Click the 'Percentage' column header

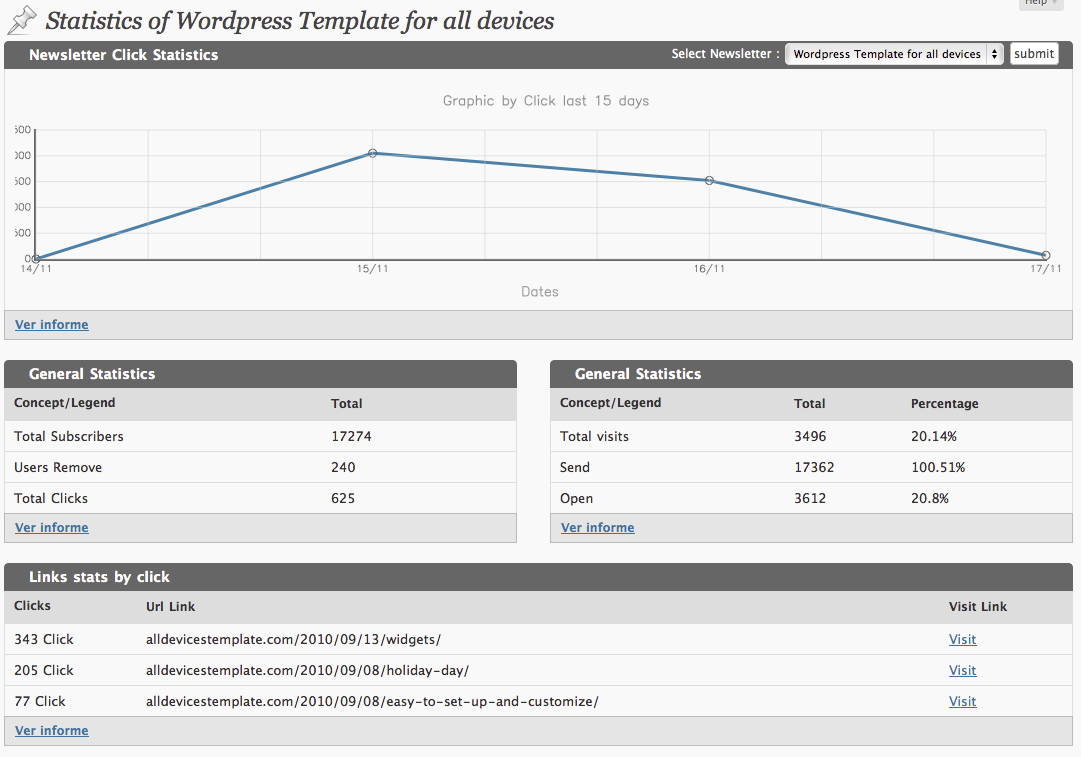pos(944,404)
